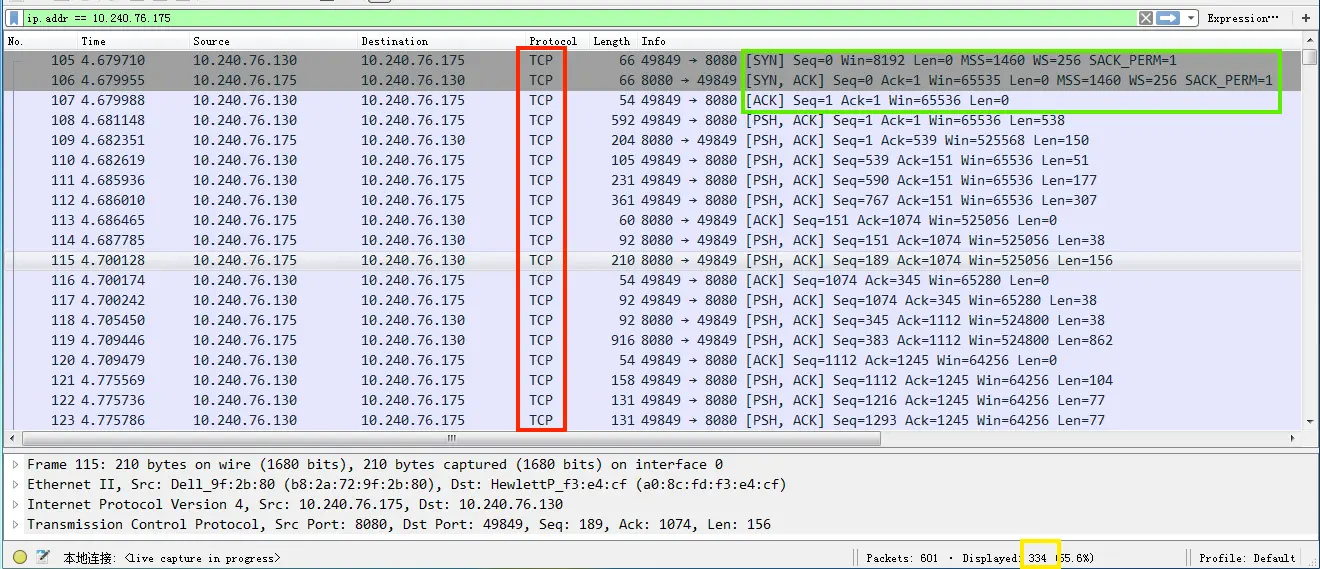Clear the display filter with X button
Image resolution: width=1320 pixels, height=569 pixels.
pyautogui.click(x=1146, y=18)
